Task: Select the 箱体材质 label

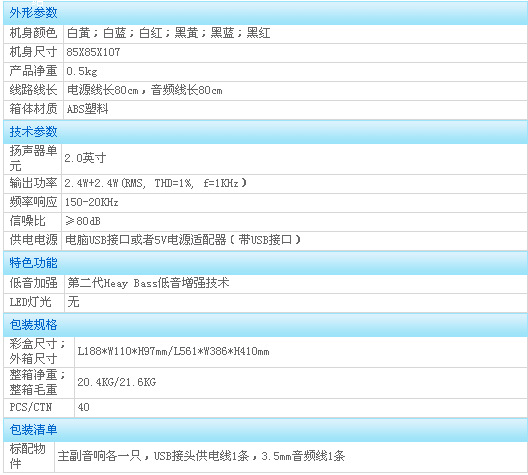Action: pyautogui.click(x=33, y=109)
